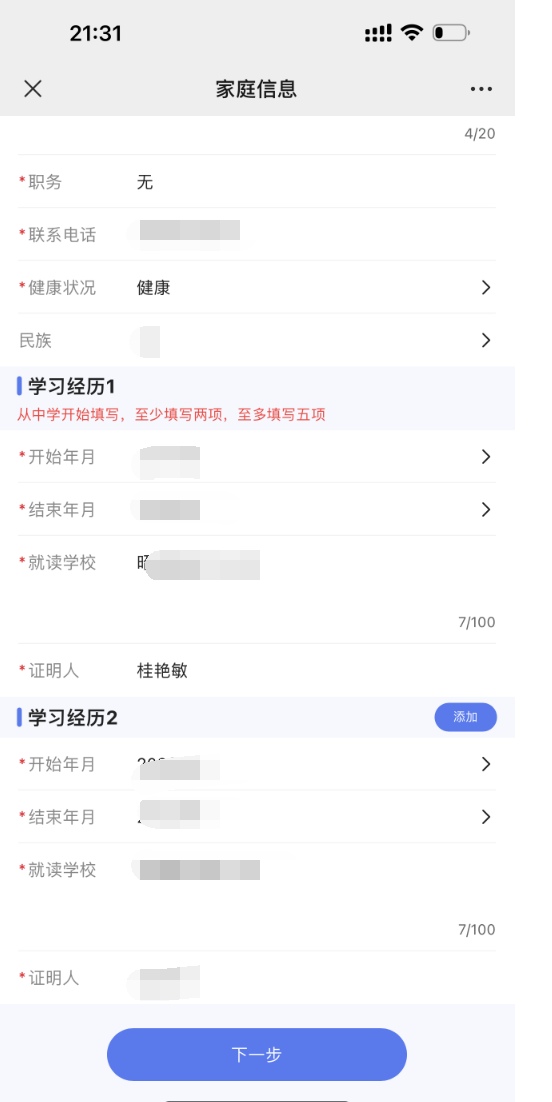This screenshot has height=1102, width=552.
Task: Tap the Wi-Fi status icon
Action: coord(411,32)
